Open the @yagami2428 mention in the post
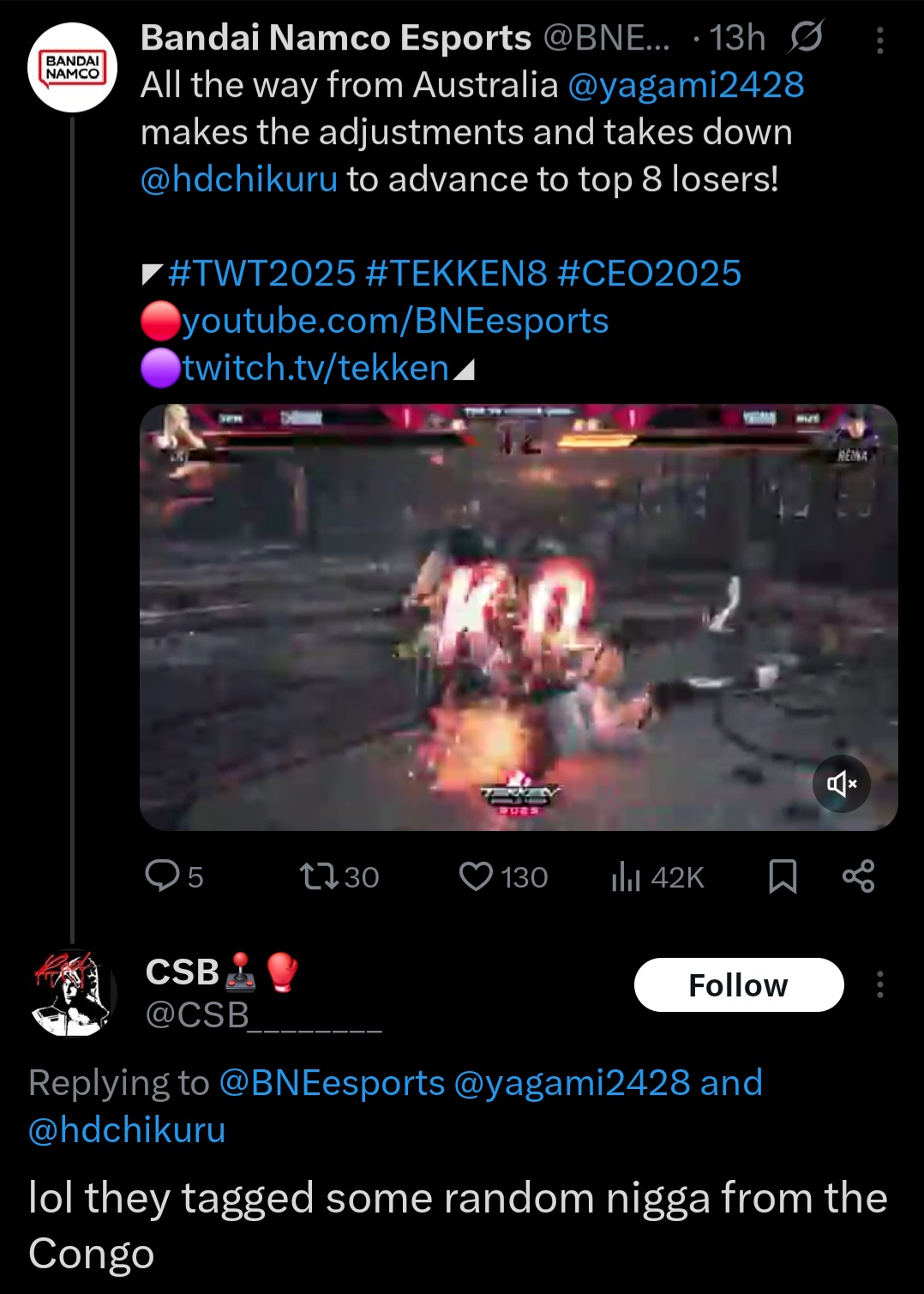 (686, 85)
